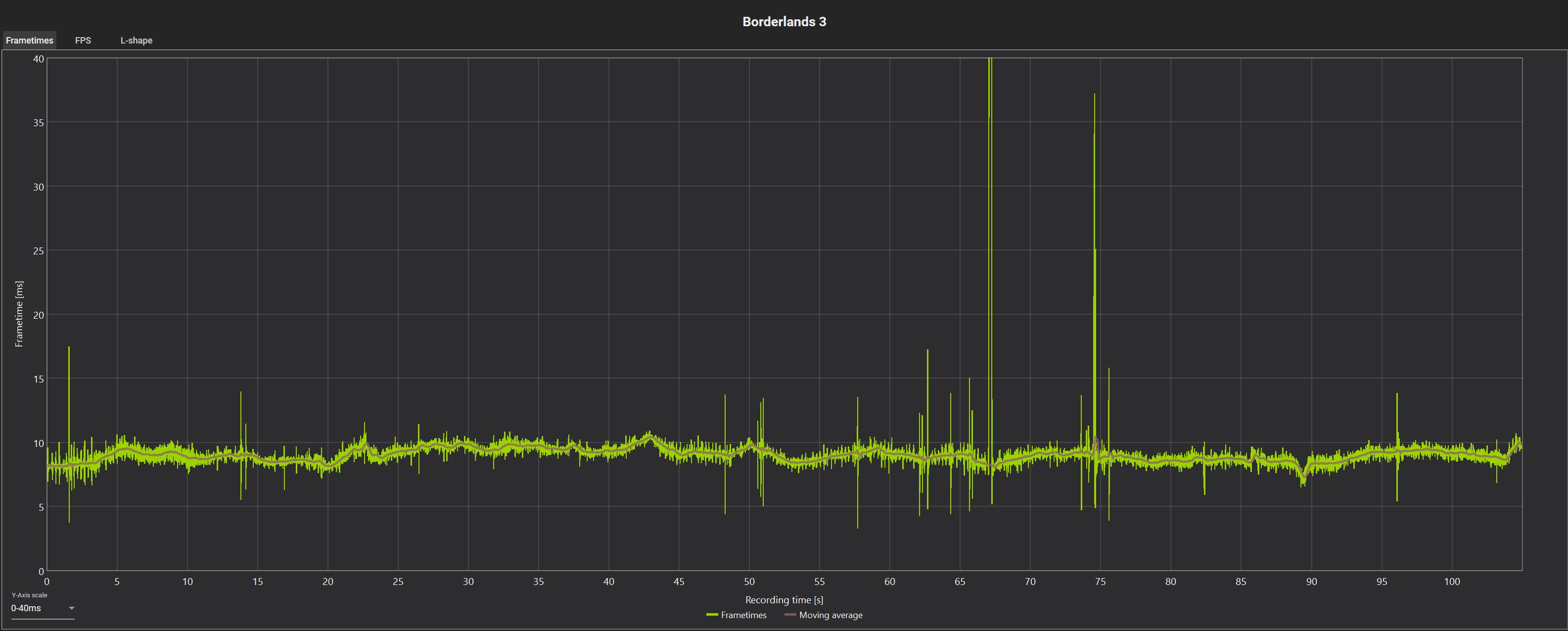
Task: Click the Frametime [ms] axis label
Action: 19,314
